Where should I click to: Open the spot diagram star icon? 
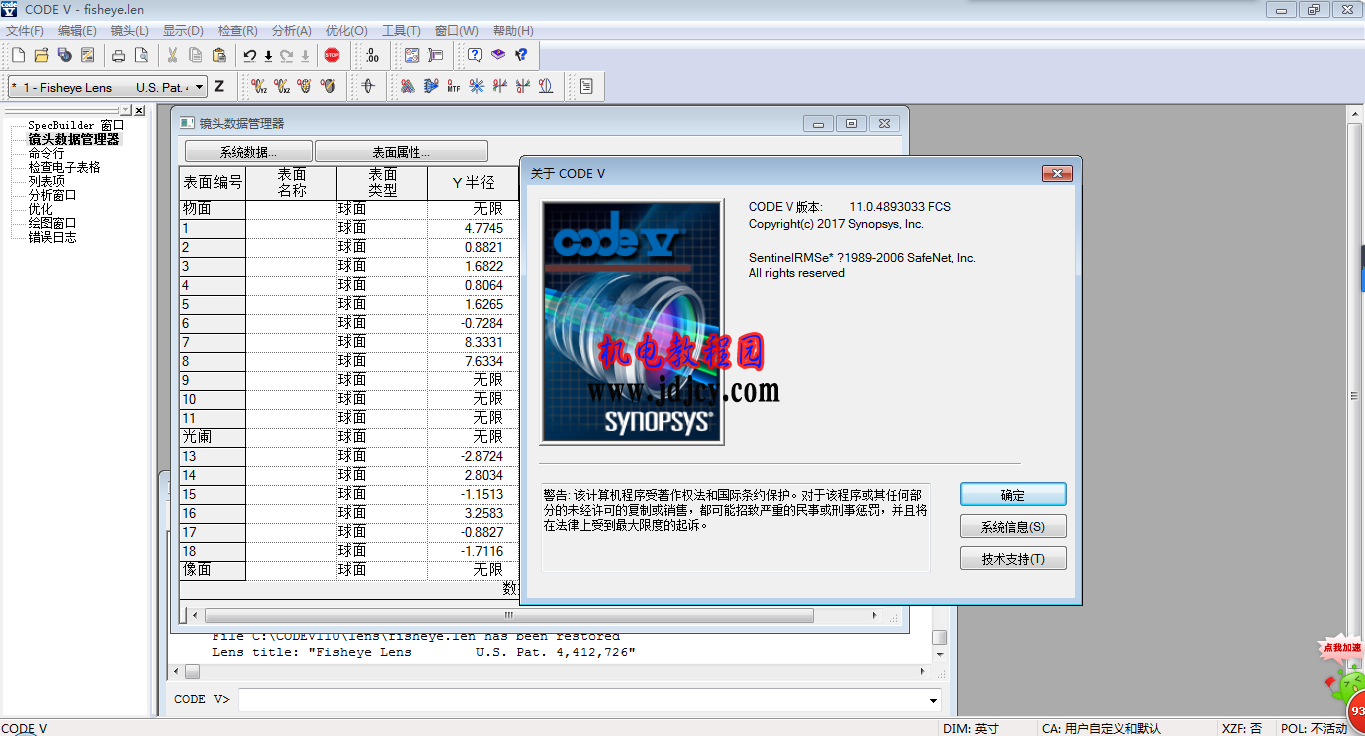coord(476,87)
